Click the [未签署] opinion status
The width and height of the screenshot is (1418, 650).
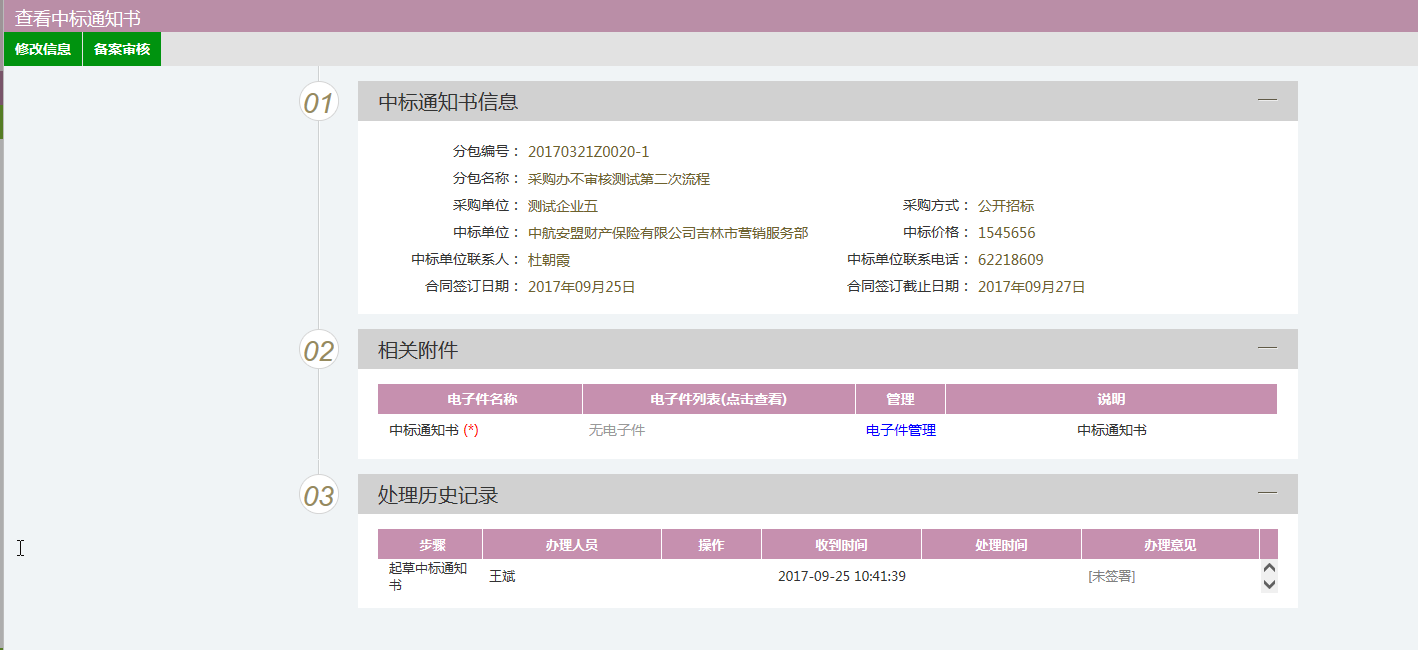click(1111, 576)
